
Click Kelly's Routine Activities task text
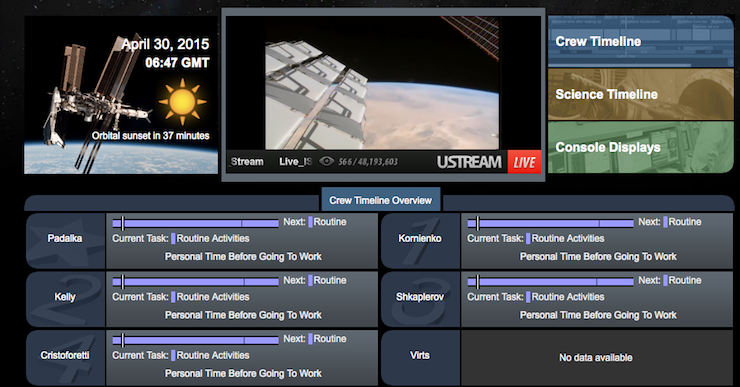coord(213,297)
